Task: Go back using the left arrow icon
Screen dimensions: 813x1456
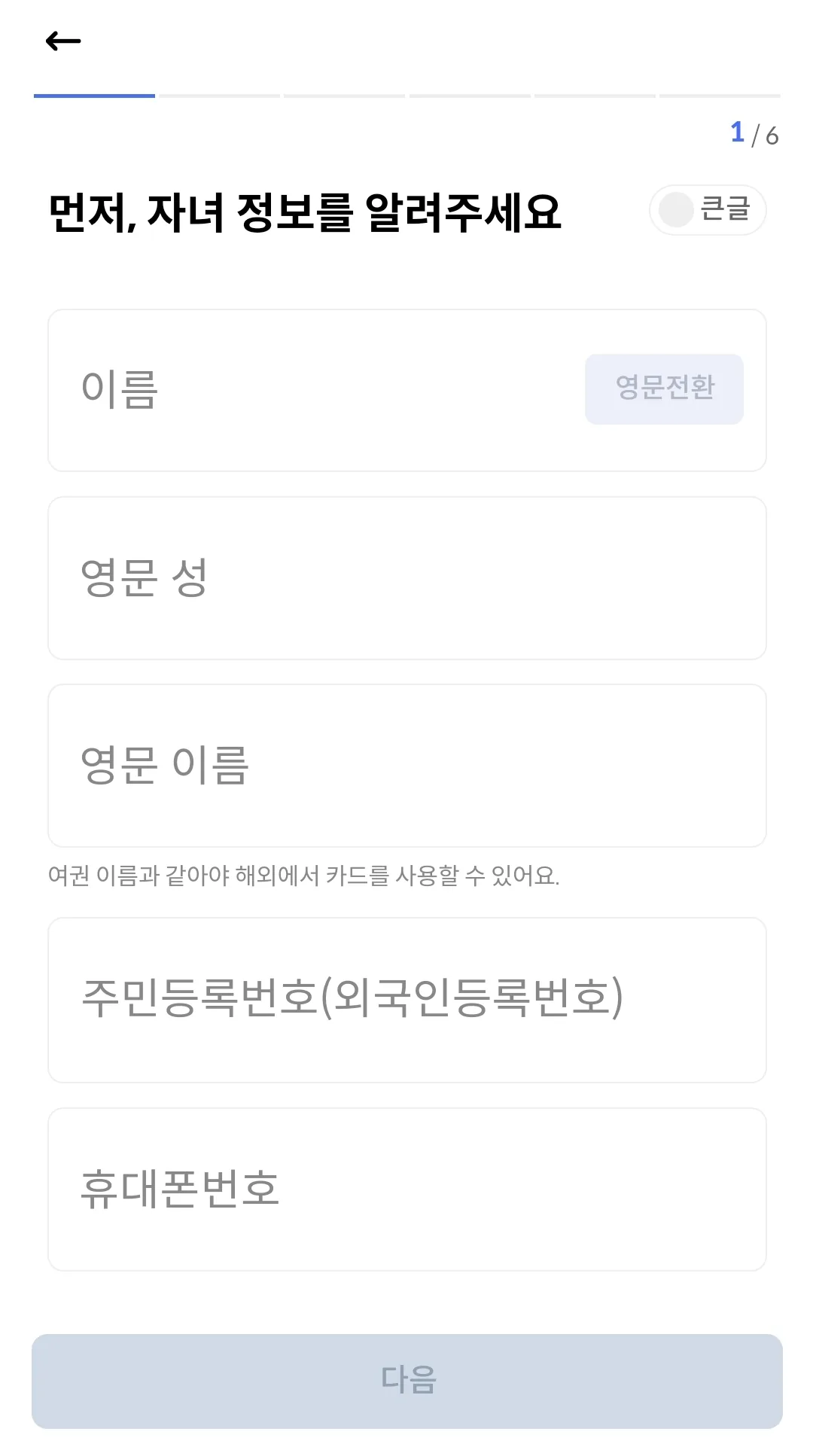Action: (63, 41)
